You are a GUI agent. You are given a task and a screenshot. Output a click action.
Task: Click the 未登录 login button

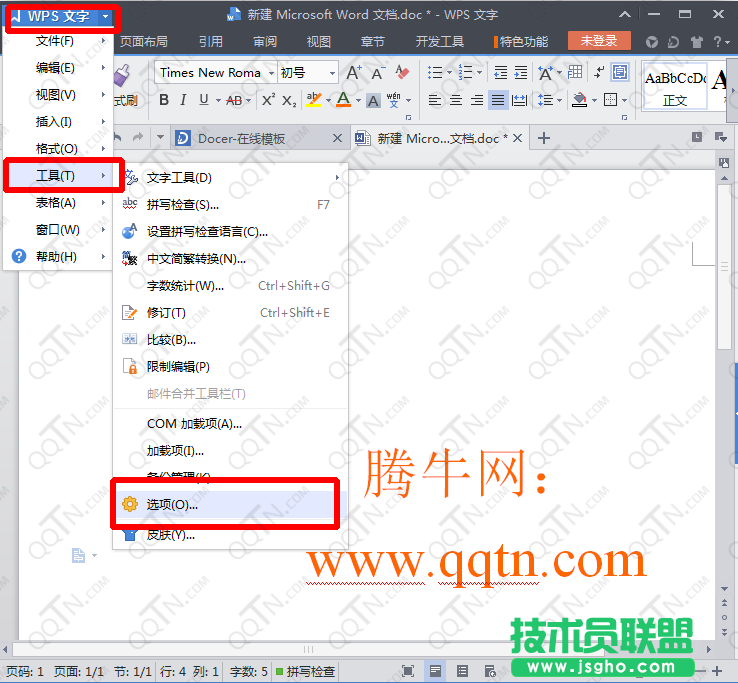coord(599,41)
